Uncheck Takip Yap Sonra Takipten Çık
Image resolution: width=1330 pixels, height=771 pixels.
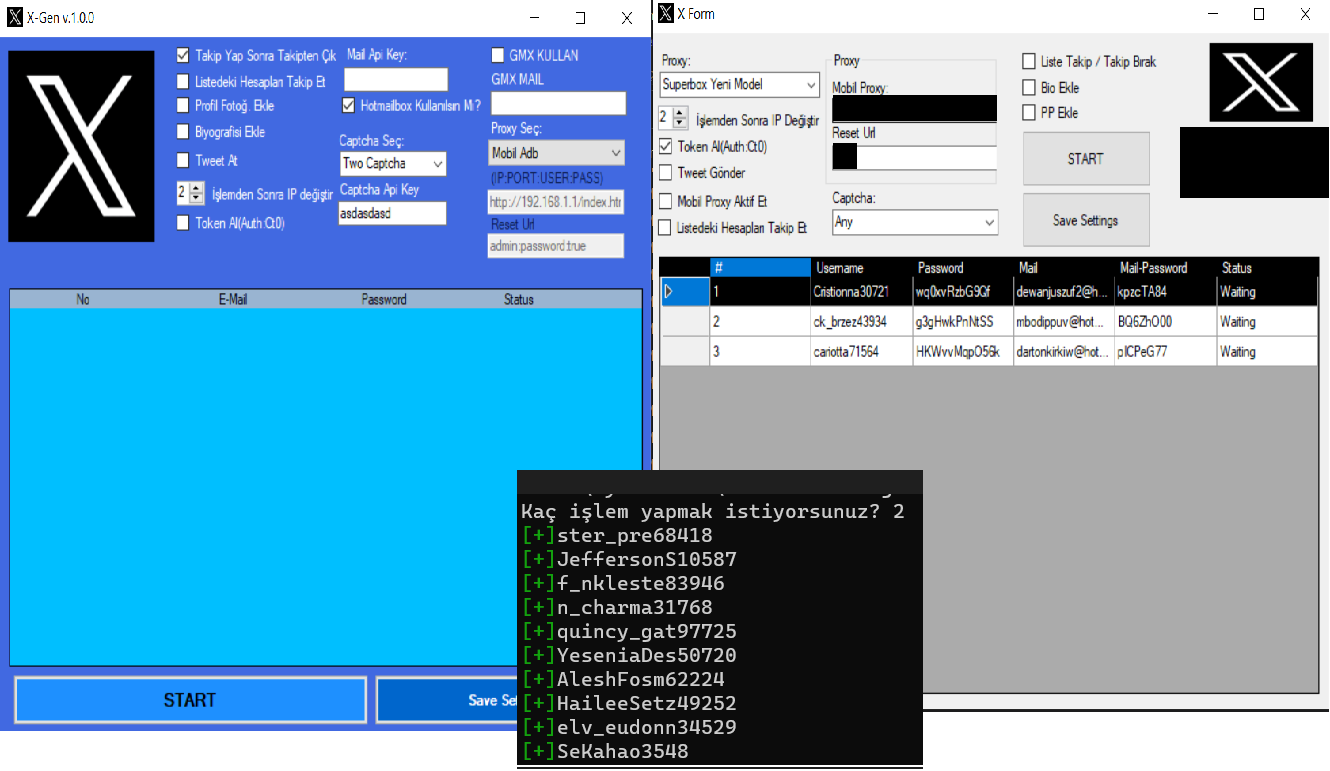[183, 56]
